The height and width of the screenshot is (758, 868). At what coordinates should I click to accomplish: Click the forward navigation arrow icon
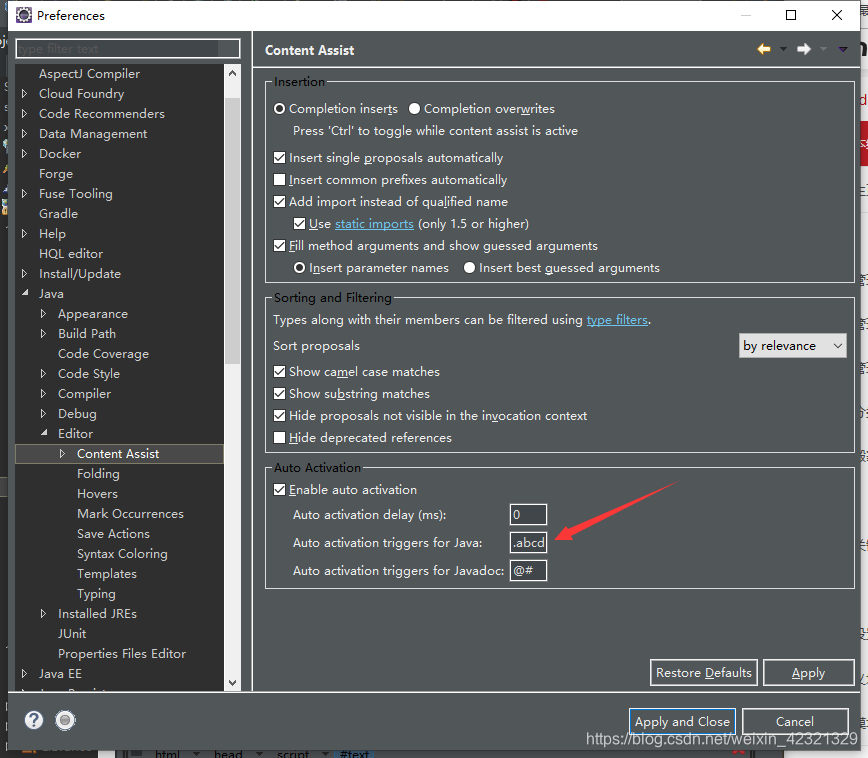click(x=804, y=49)
